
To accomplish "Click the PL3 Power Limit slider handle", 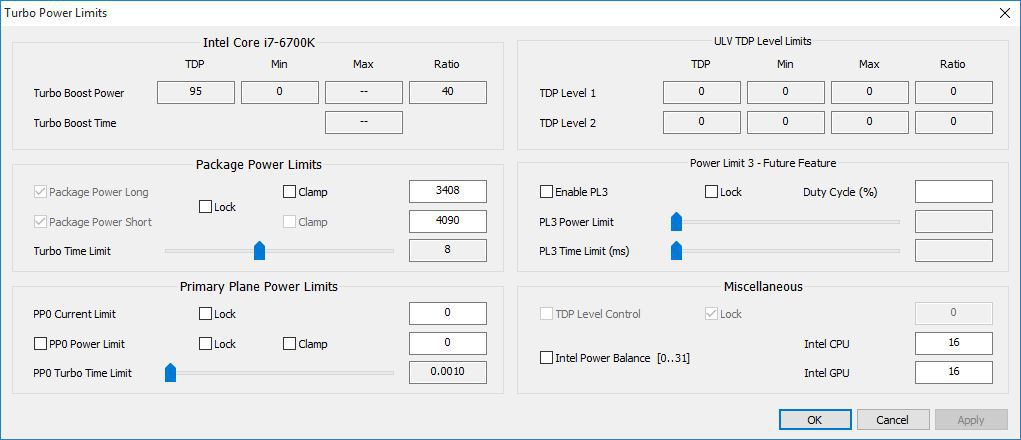I will tap(677, 221).
